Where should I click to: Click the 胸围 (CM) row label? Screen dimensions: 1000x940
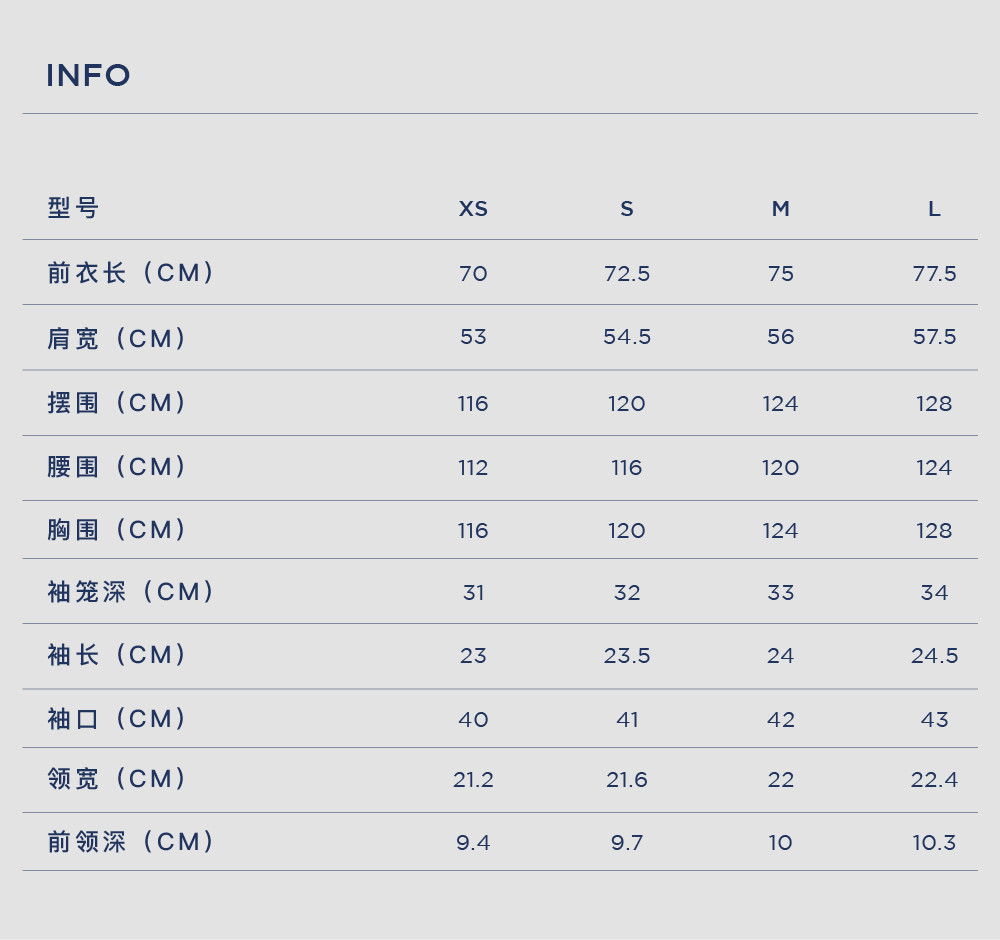[x=117, y=529]
